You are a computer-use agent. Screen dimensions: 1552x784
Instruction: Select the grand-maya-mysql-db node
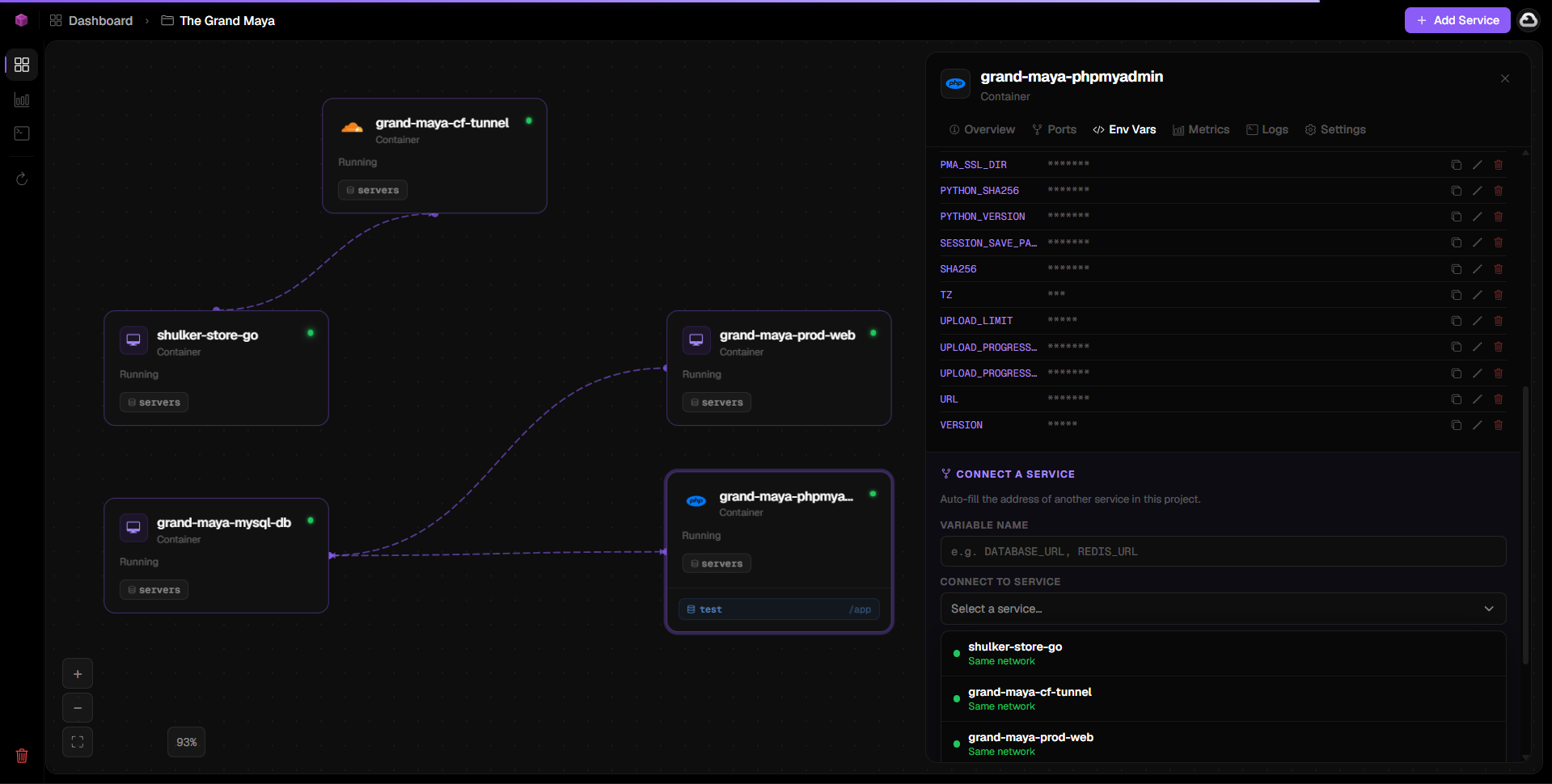216,555
